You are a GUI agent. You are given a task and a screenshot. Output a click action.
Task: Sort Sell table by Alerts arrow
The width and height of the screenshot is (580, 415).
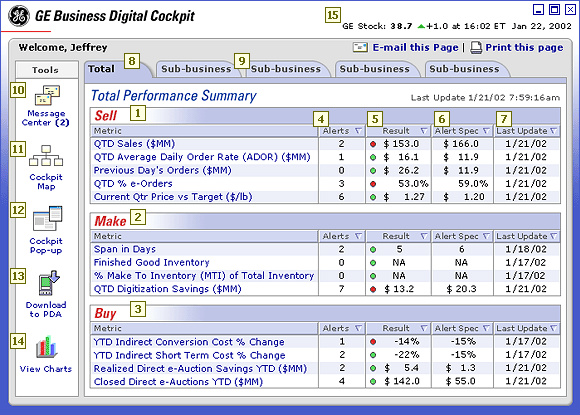[358, 131]
